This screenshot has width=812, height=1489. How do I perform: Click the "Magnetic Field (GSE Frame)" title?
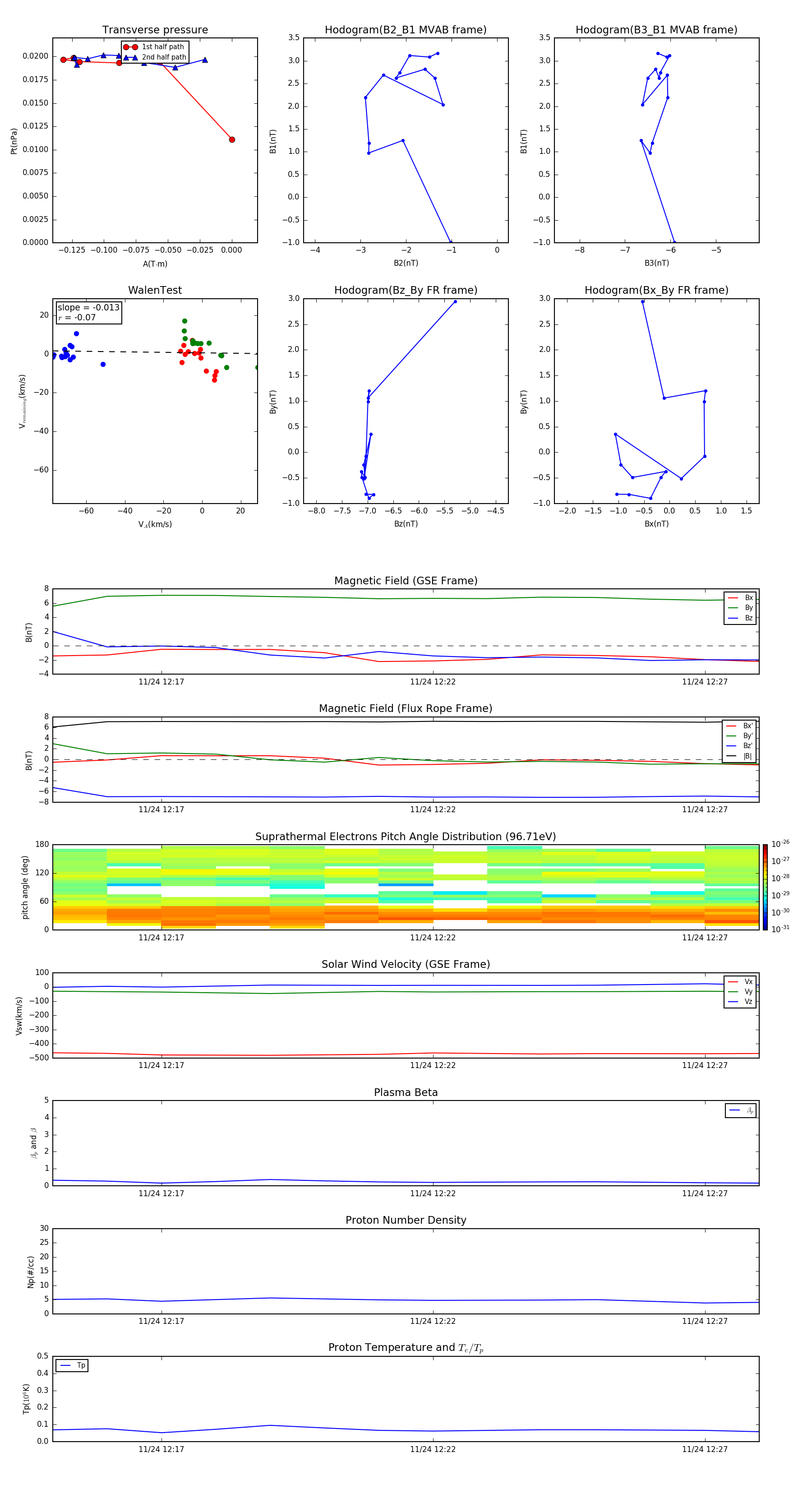coord(406,581)
